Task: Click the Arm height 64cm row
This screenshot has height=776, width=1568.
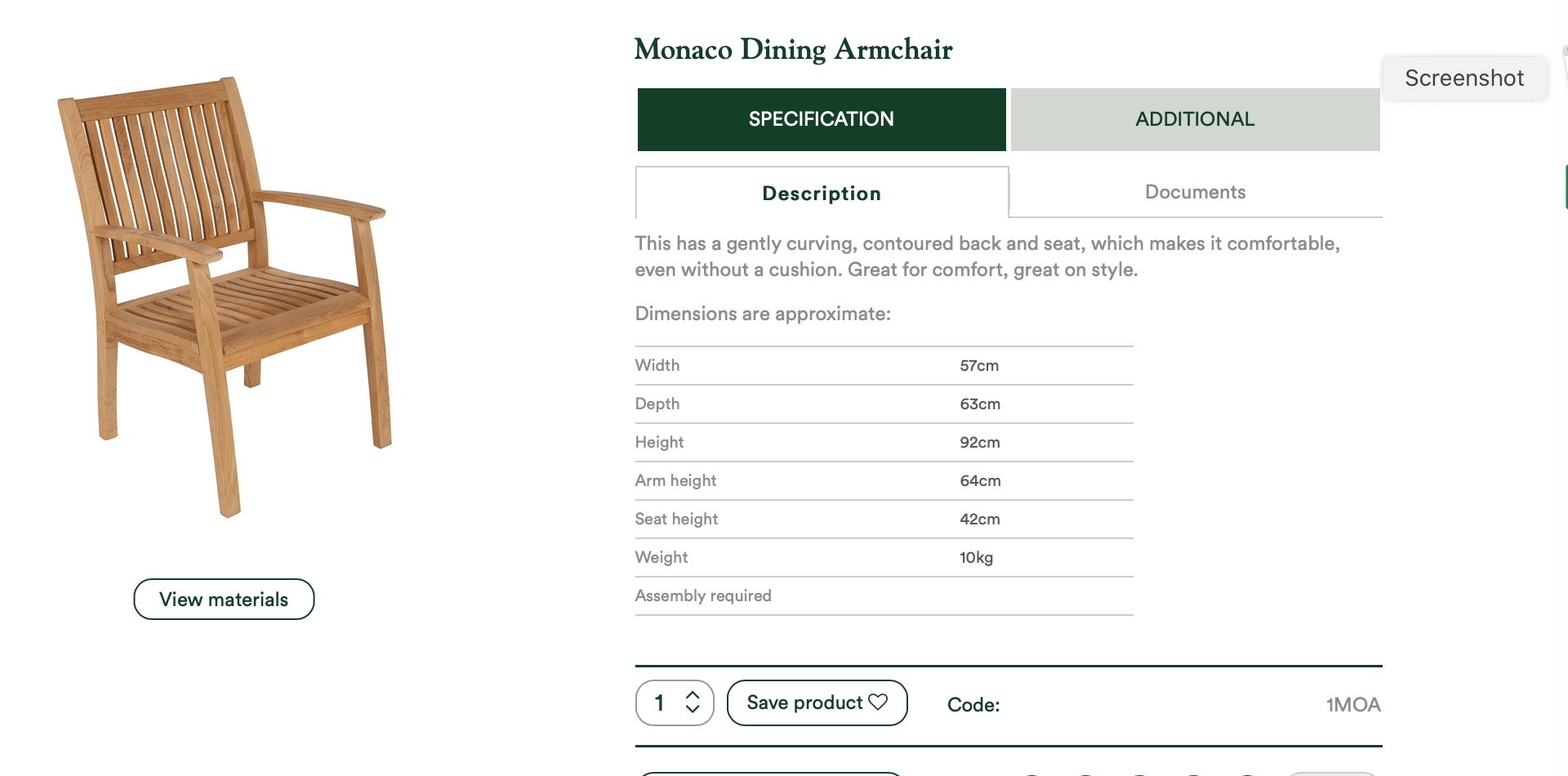Action: click(x=884, y=480)
